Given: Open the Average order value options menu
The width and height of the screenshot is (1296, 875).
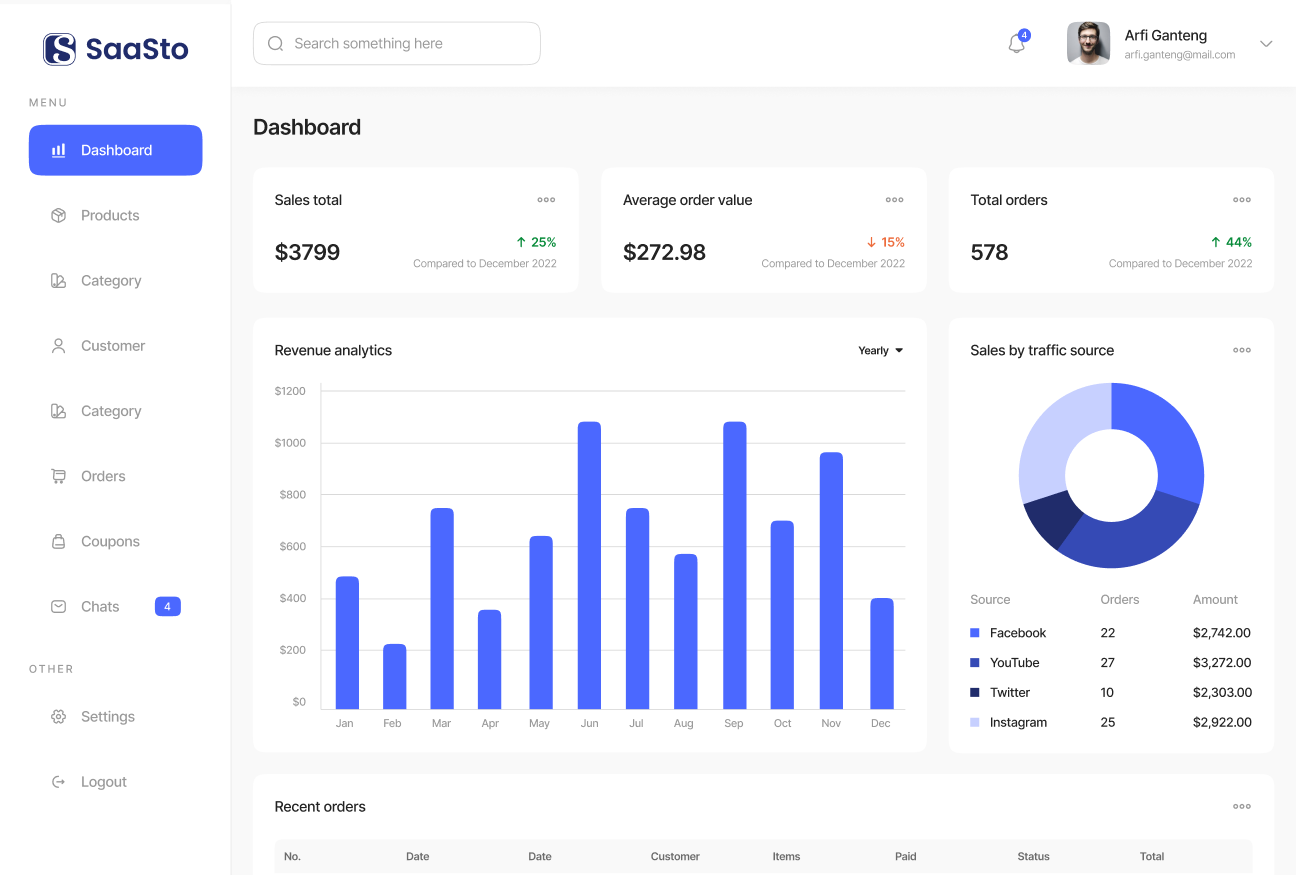Looking at the screenshot, I should click(x=894, y=200).
